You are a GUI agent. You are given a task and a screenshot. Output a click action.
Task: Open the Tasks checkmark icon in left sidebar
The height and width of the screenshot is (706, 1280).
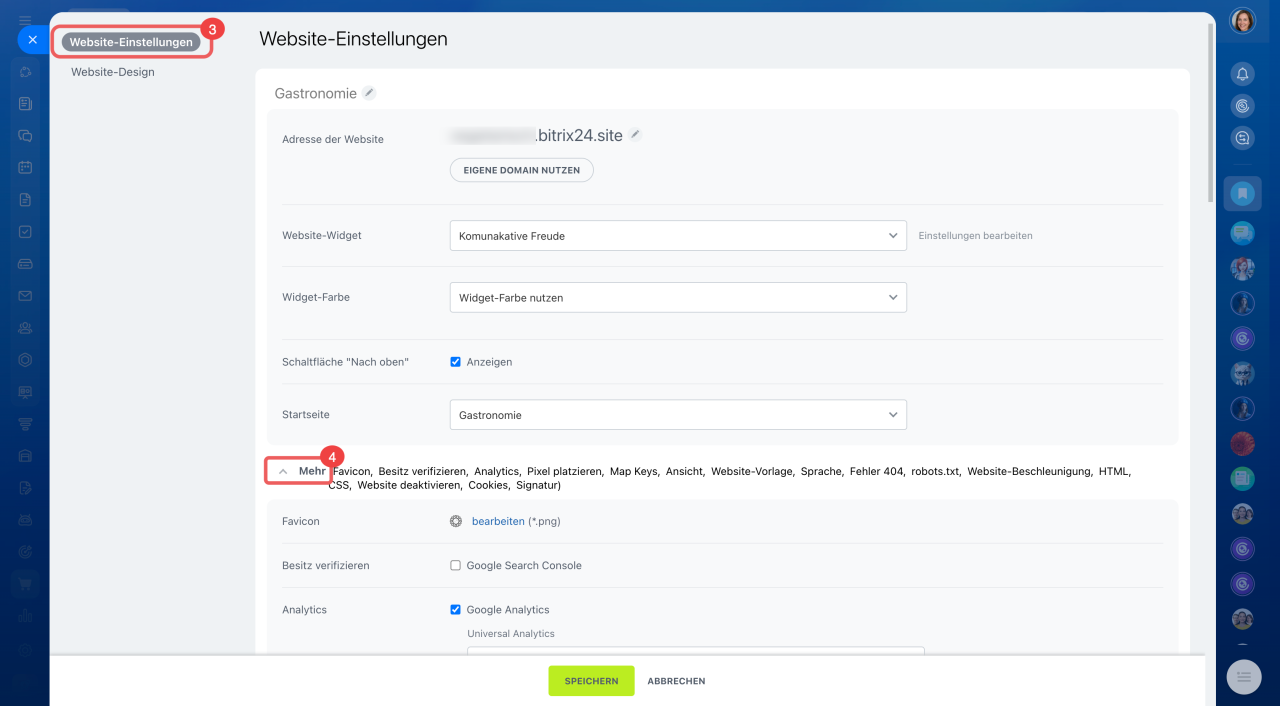pos(25,231)
